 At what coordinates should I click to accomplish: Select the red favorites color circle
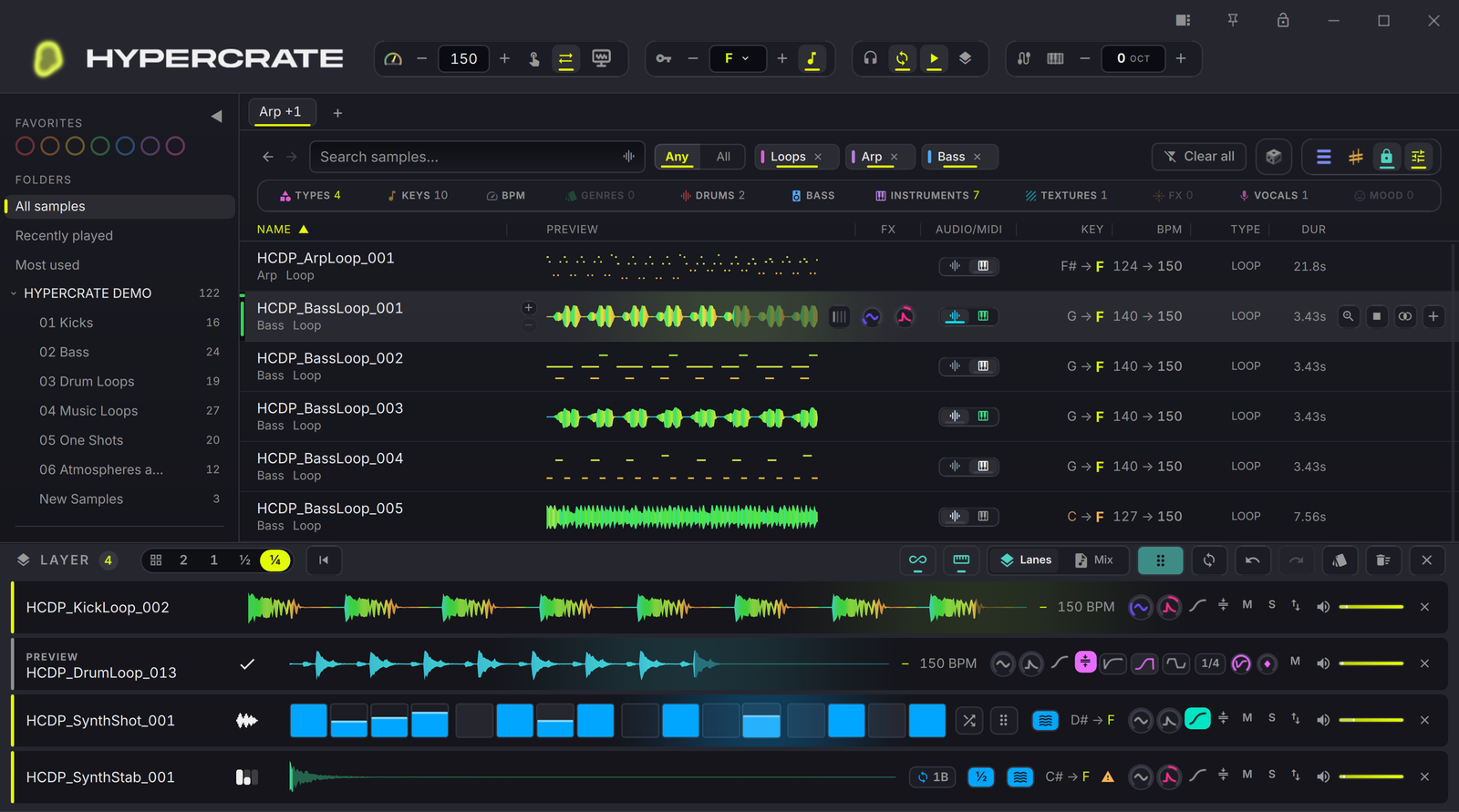pos(26,146)
